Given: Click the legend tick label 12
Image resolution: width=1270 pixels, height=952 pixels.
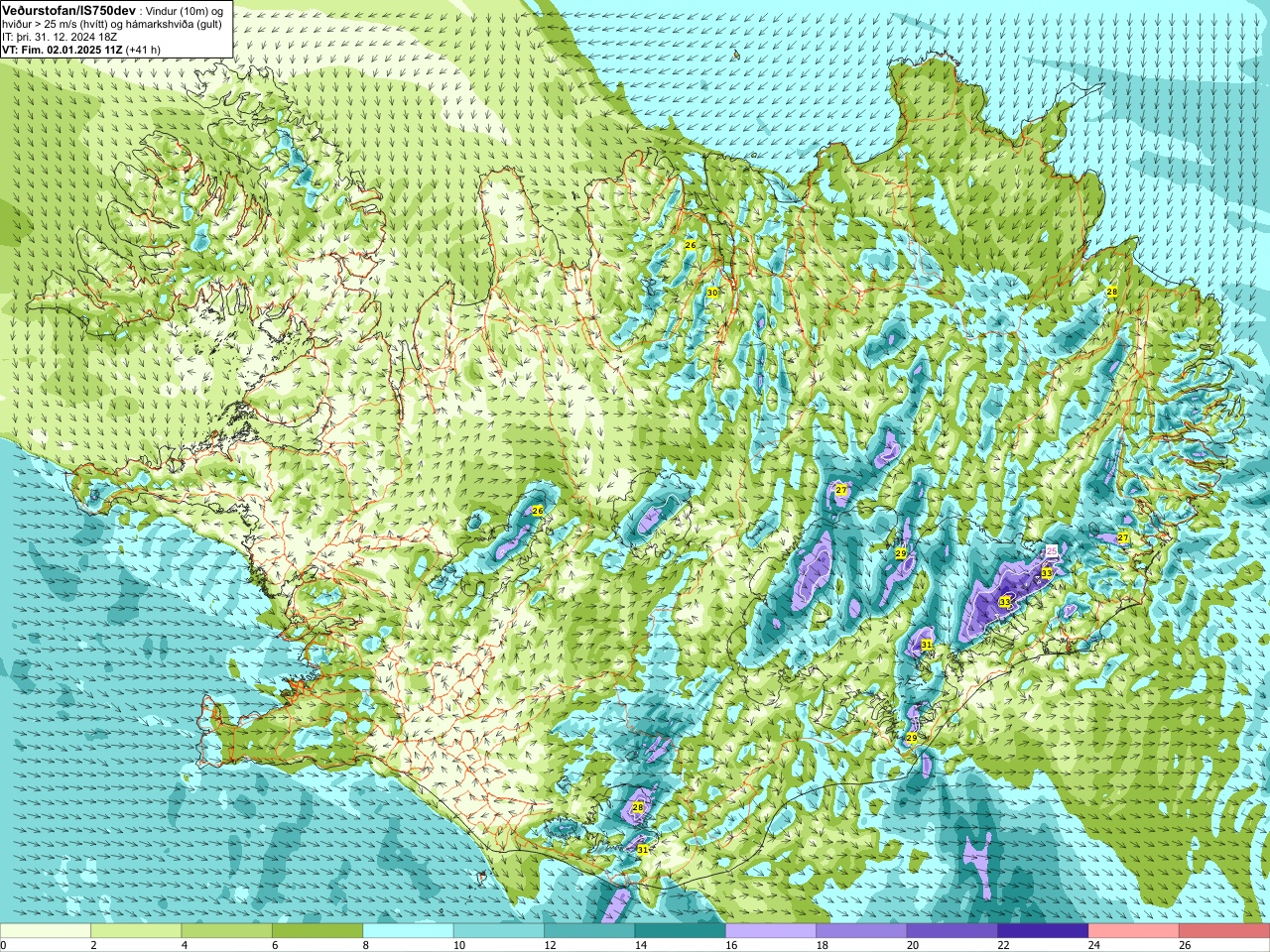Looking at the screenshot, I should point(549,945).
